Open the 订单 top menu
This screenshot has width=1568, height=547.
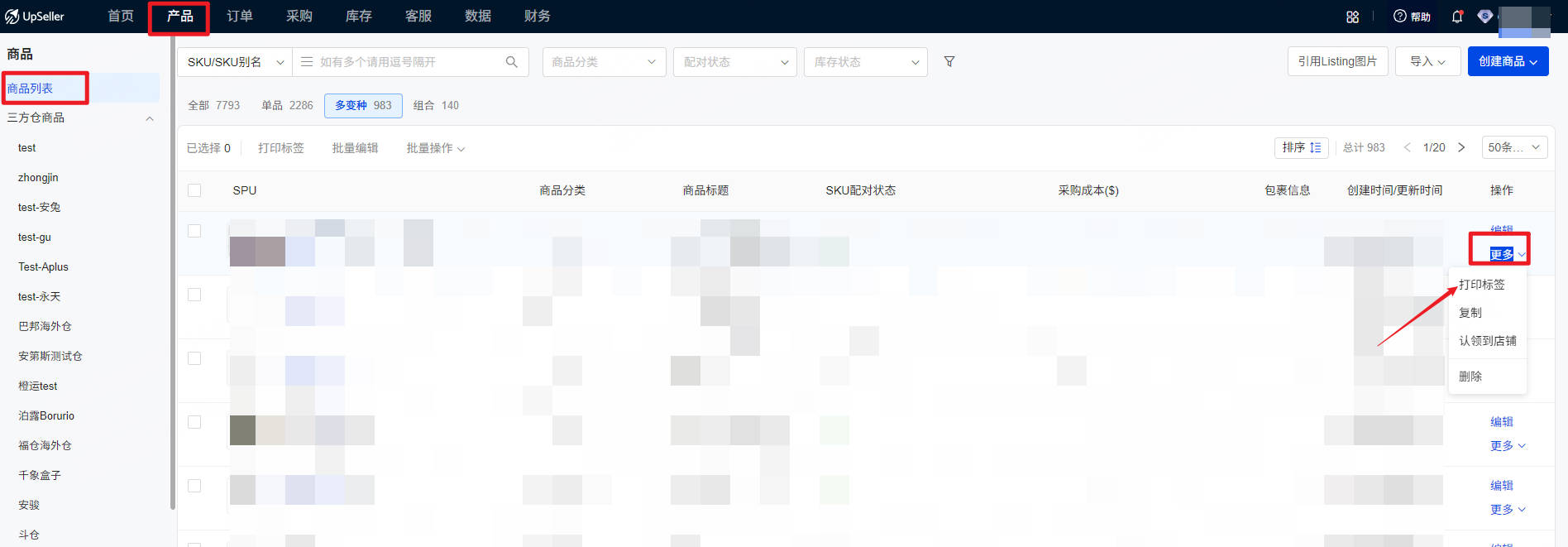240,16
